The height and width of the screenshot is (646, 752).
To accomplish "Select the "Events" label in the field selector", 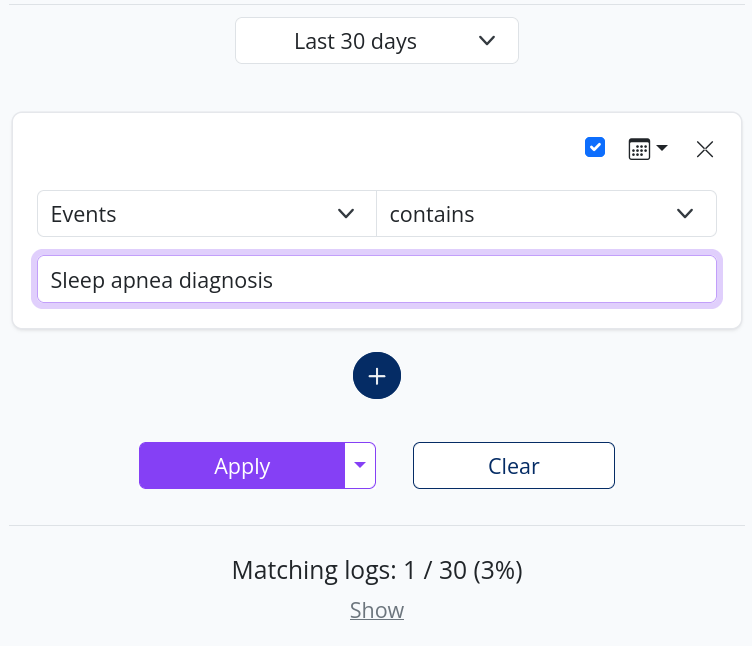I will [84, 214].
